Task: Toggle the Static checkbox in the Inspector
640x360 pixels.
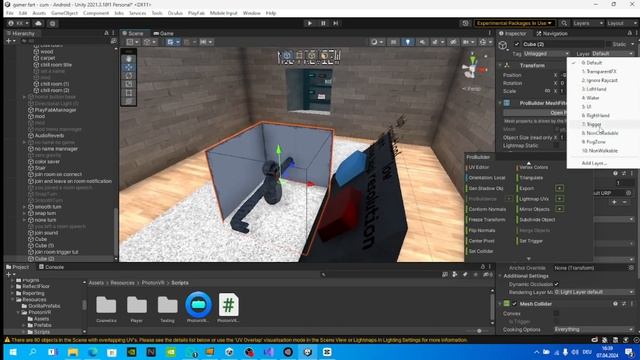Action: point(608,44)
